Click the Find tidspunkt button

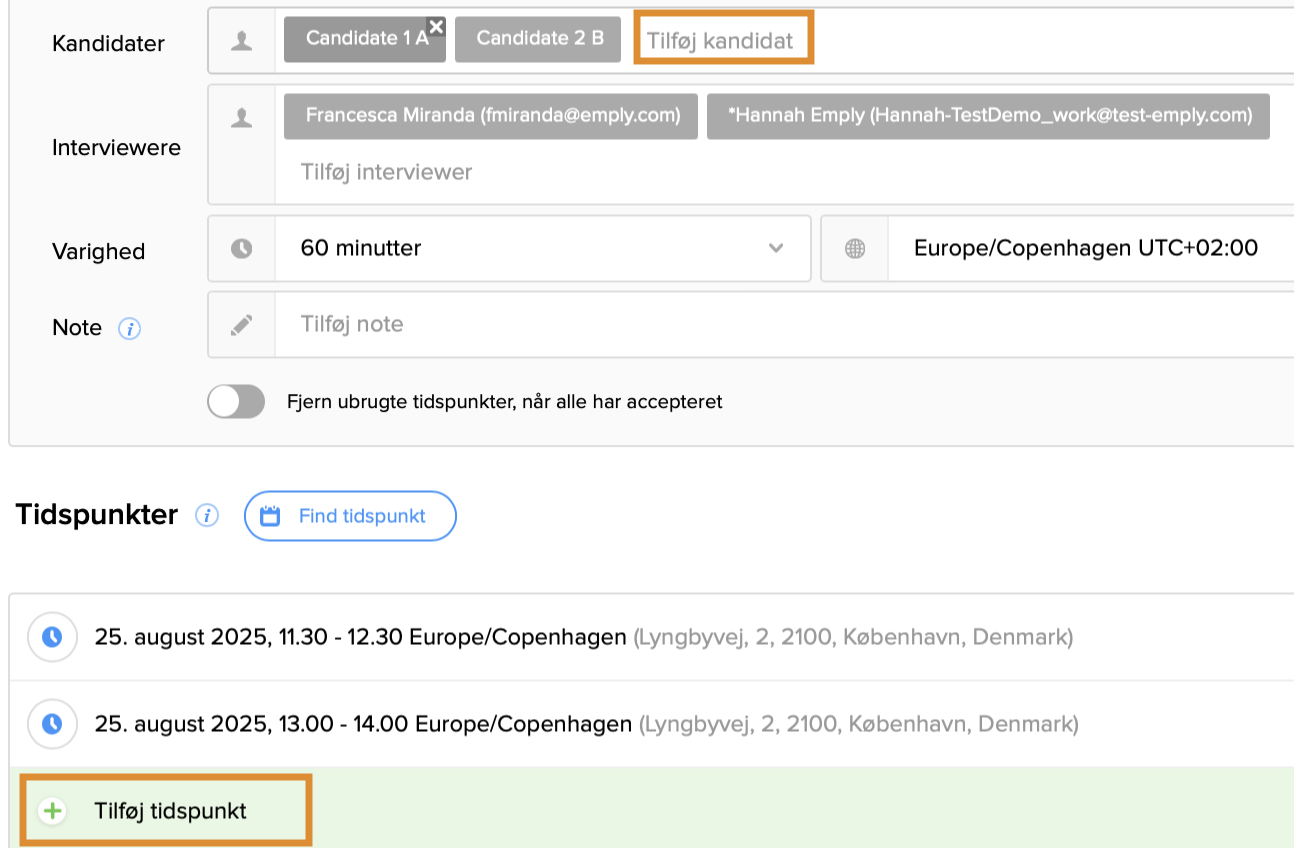click(x=350, y=516)
